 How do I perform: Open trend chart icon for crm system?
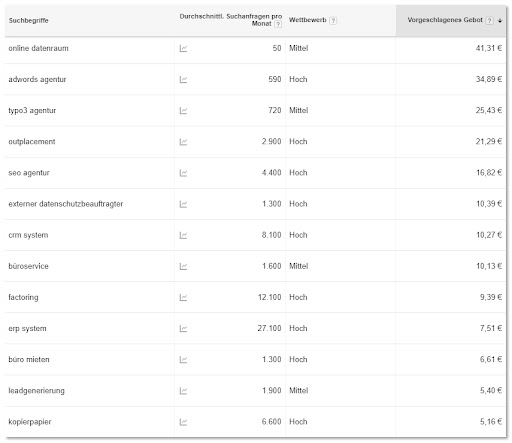pos(183,235)
